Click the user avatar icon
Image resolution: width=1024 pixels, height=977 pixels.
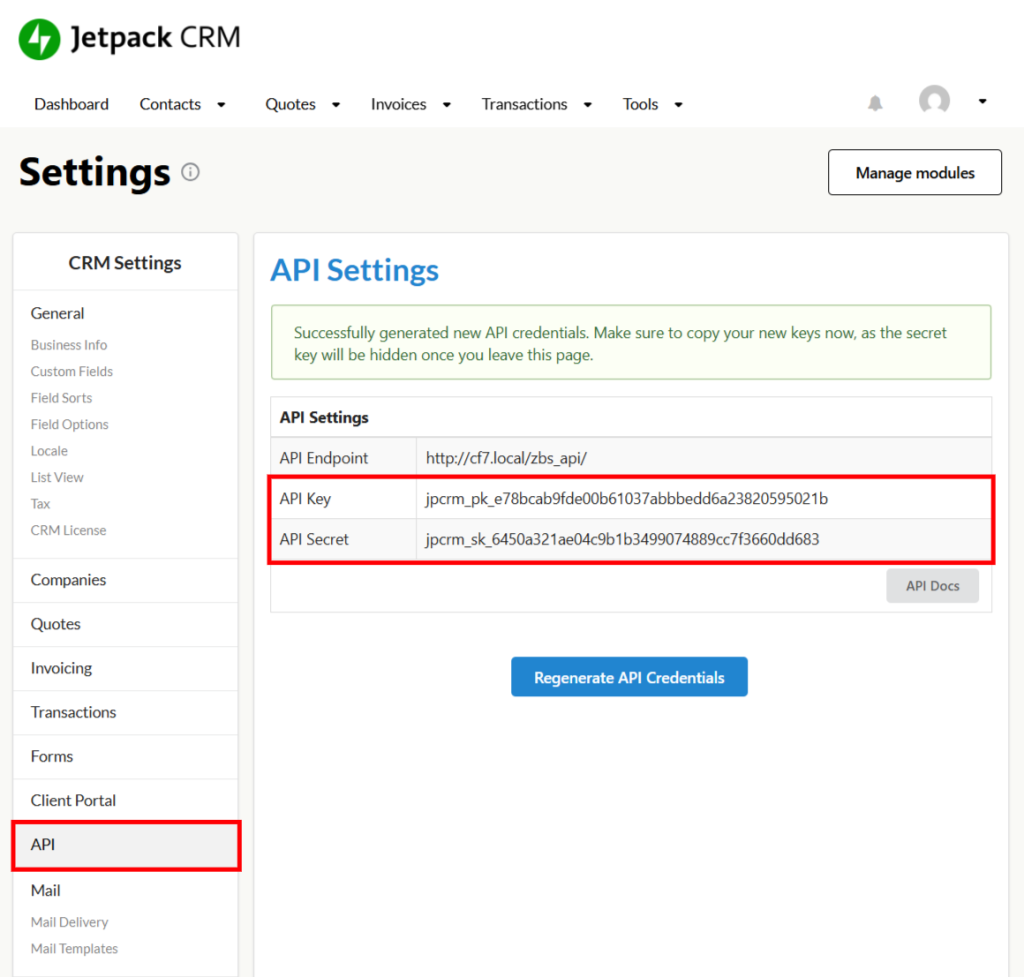(935, 100)
